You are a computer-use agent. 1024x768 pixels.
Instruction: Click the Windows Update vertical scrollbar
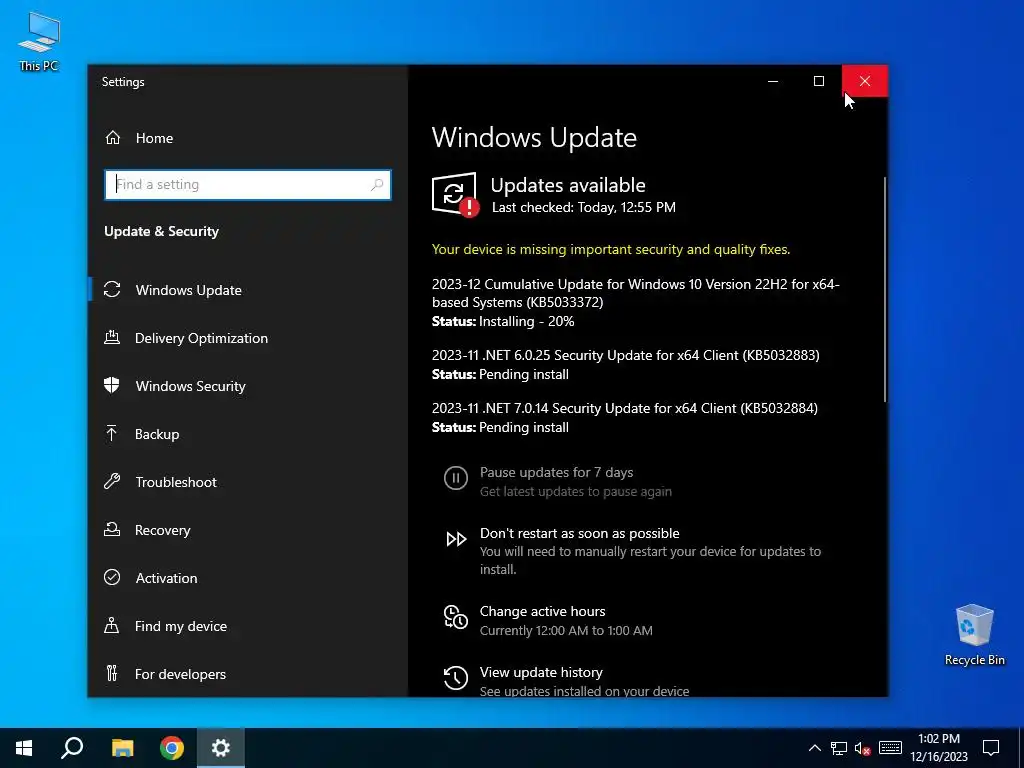click(x=885, y=289)
